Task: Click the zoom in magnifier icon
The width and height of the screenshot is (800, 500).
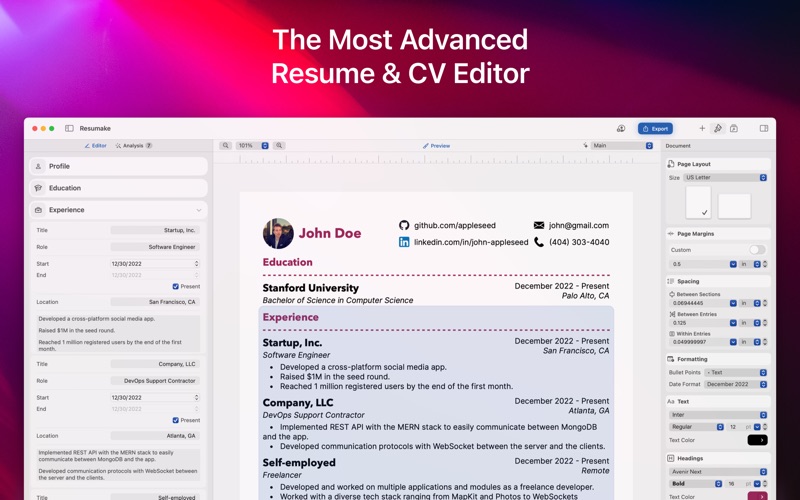Action: tap(279, 145)
